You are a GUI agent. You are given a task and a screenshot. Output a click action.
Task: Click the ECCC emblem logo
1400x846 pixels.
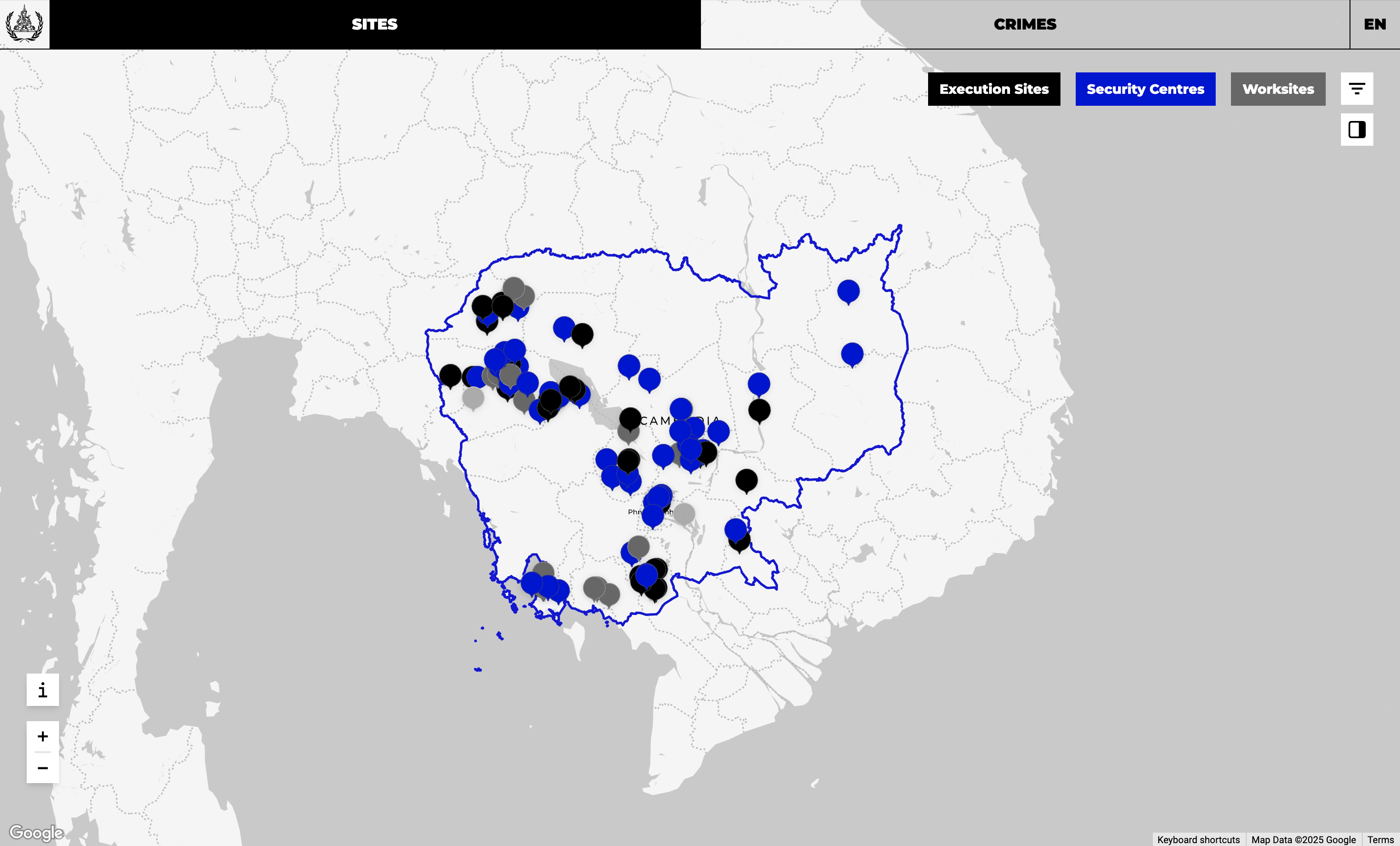click(24, 24)
